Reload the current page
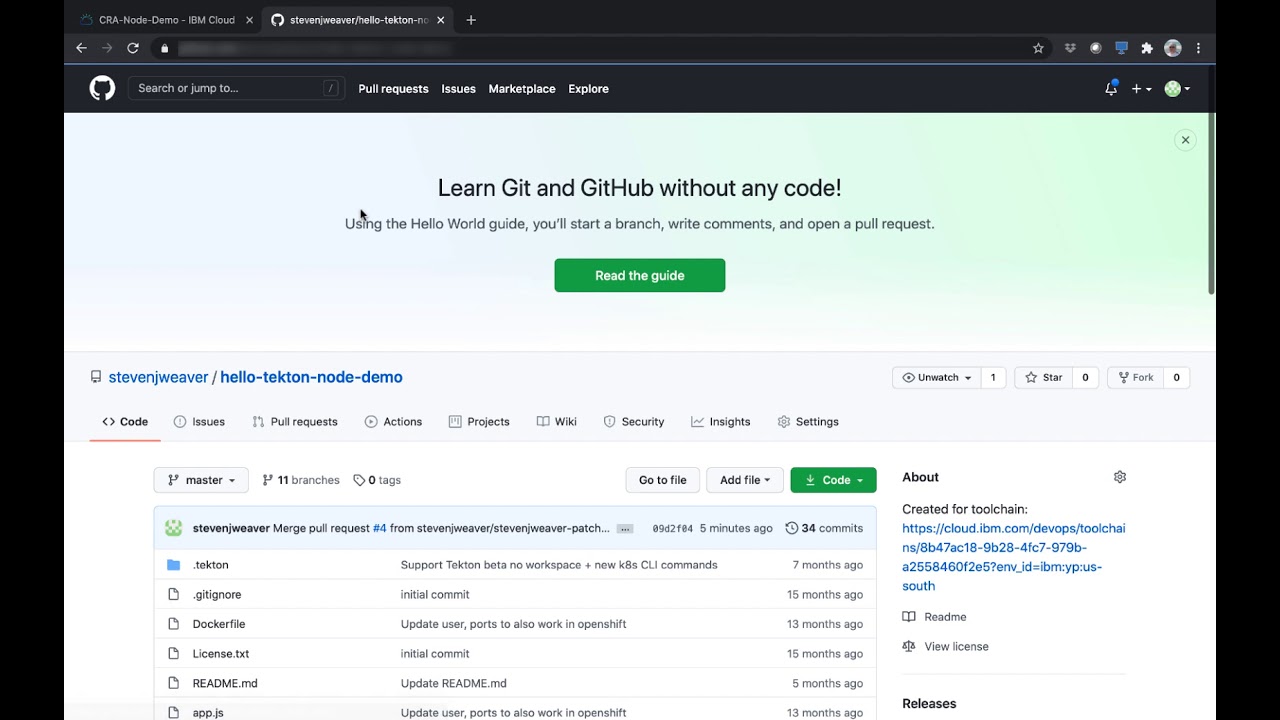1280x720 pixels. click(x=133, y=48)
